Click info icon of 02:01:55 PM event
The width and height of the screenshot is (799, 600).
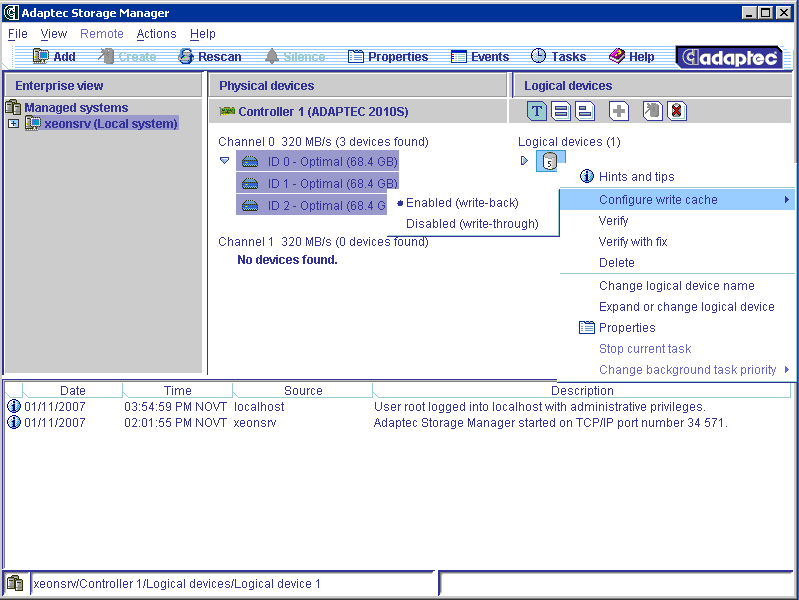[14, 423]
